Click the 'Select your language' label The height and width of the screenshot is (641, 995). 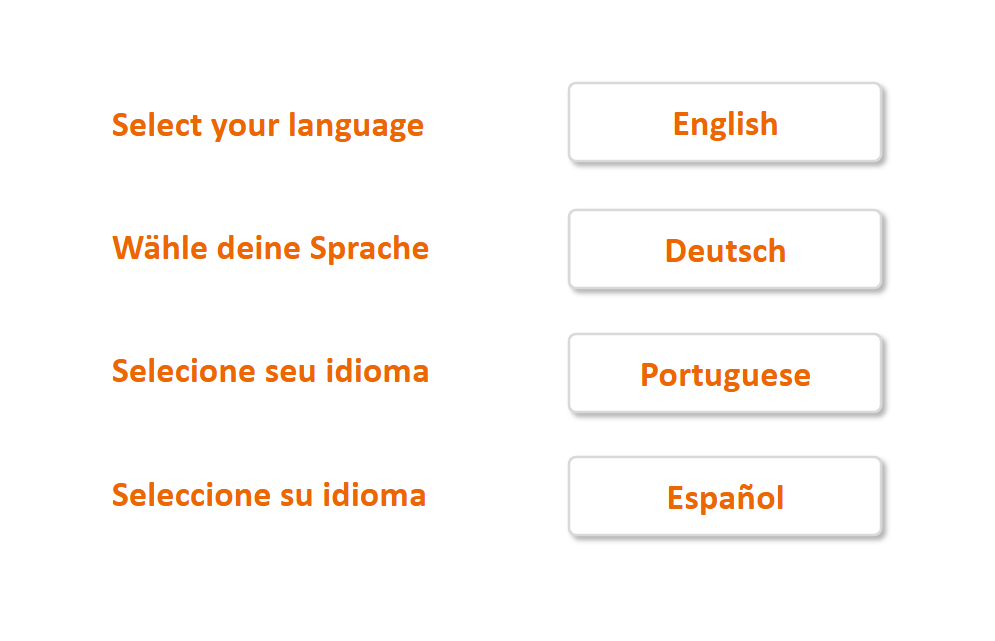tap(268, 126)
